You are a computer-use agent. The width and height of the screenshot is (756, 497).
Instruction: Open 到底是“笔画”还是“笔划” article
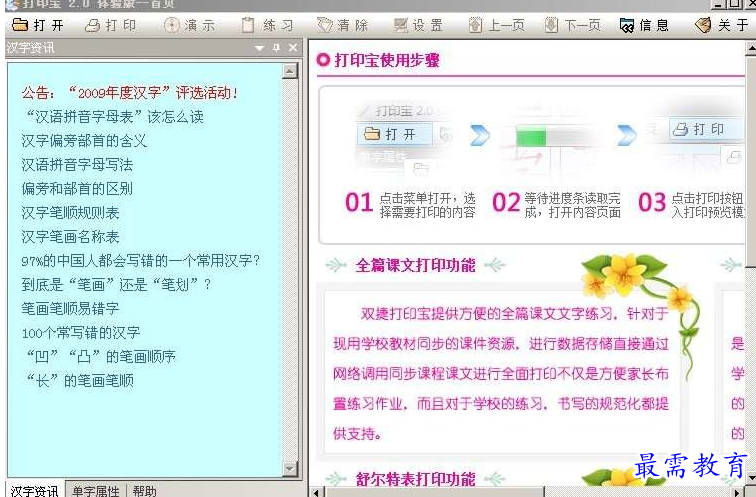click(x=116, y=284)
